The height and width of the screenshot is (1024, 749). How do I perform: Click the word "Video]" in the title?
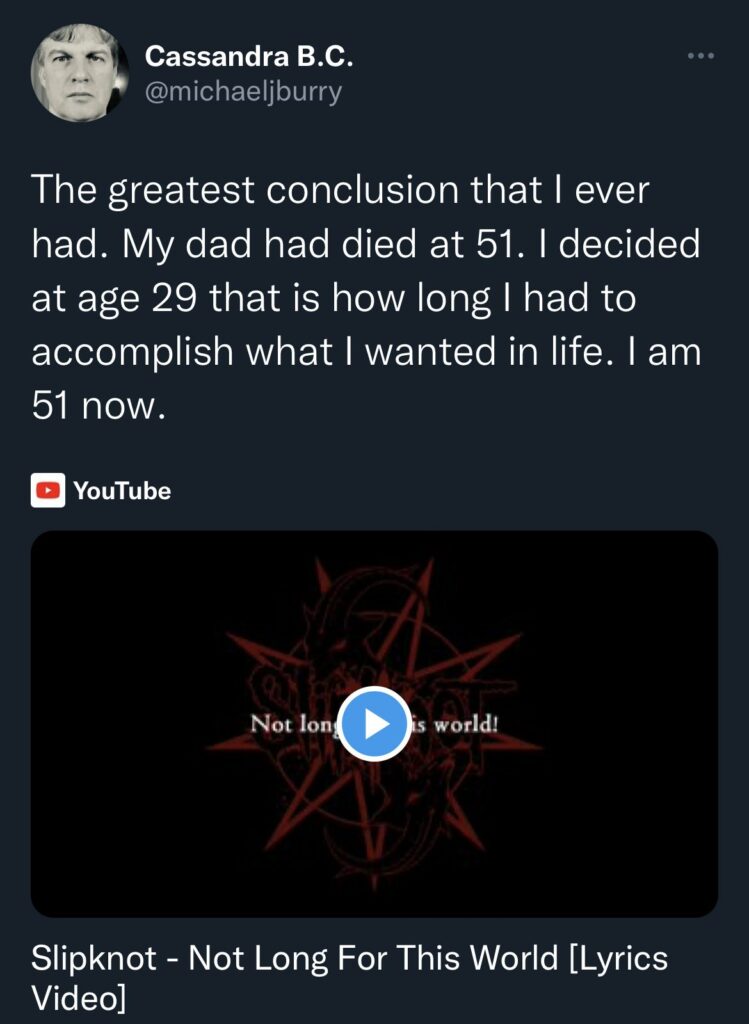[78, 997]
